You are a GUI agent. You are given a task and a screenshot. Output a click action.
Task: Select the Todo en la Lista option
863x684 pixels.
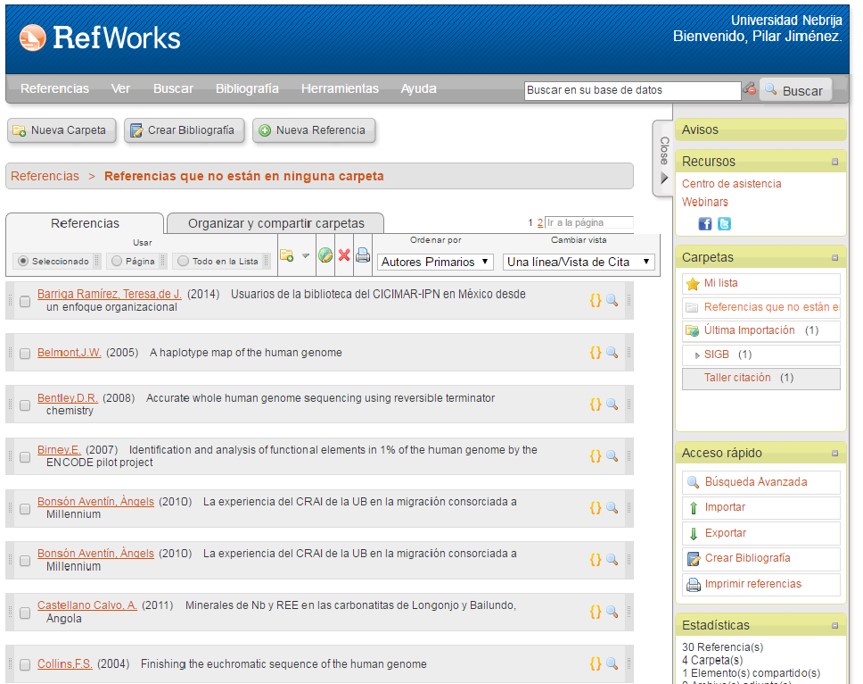(182, 261)
